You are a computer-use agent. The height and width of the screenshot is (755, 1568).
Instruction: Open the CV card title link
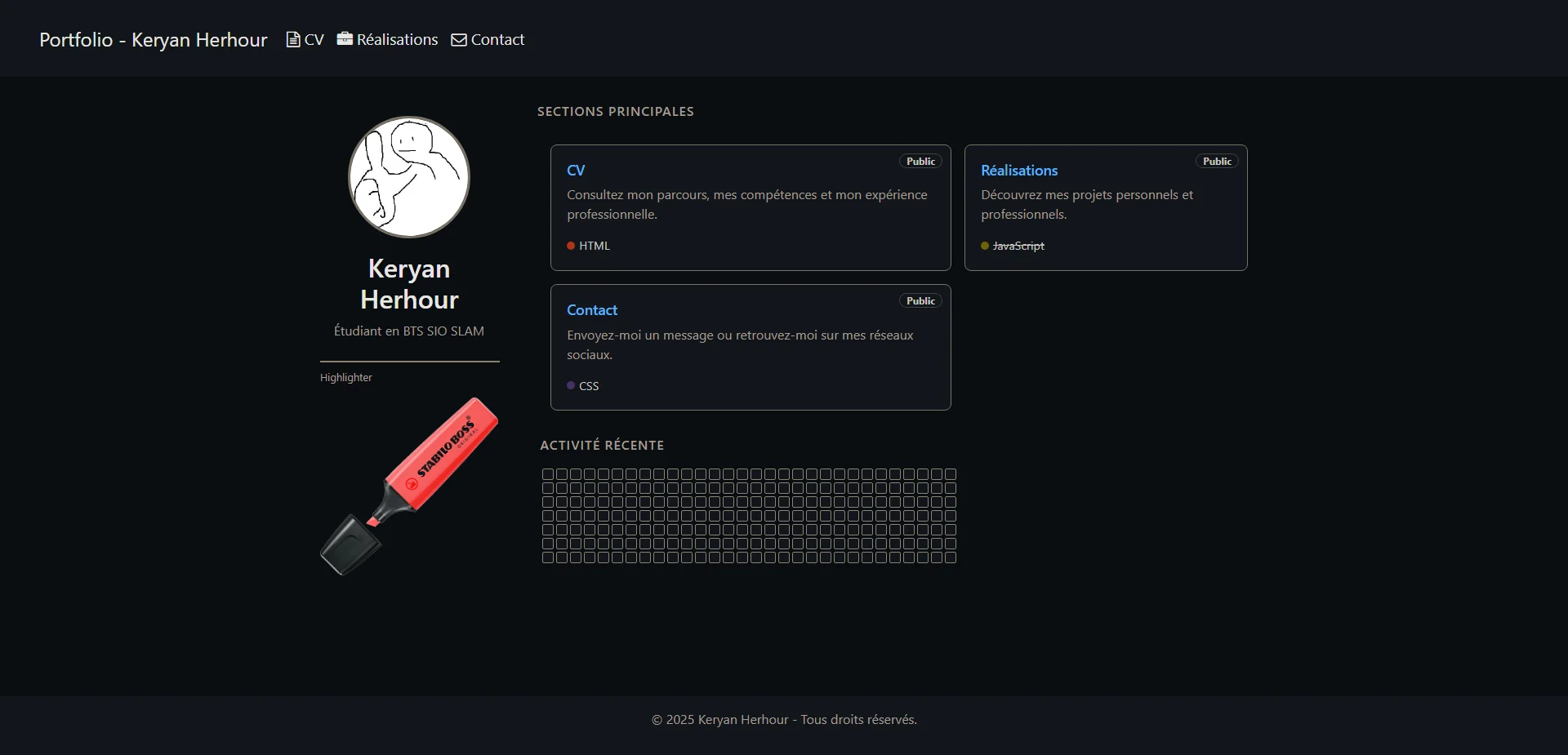point(576,171)
